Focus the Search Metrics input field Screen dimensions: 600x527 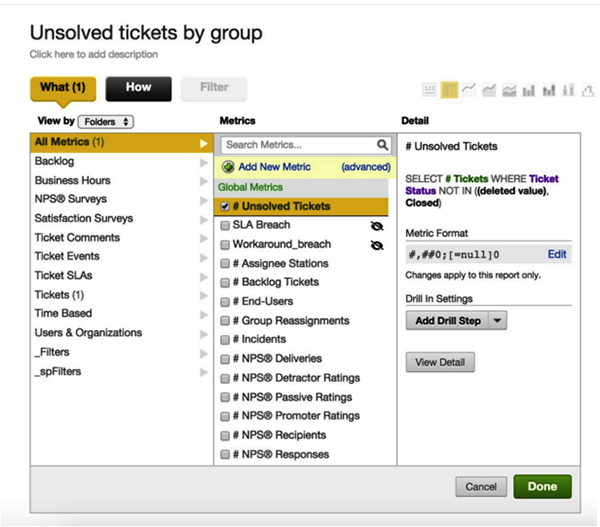click(298, 145)
